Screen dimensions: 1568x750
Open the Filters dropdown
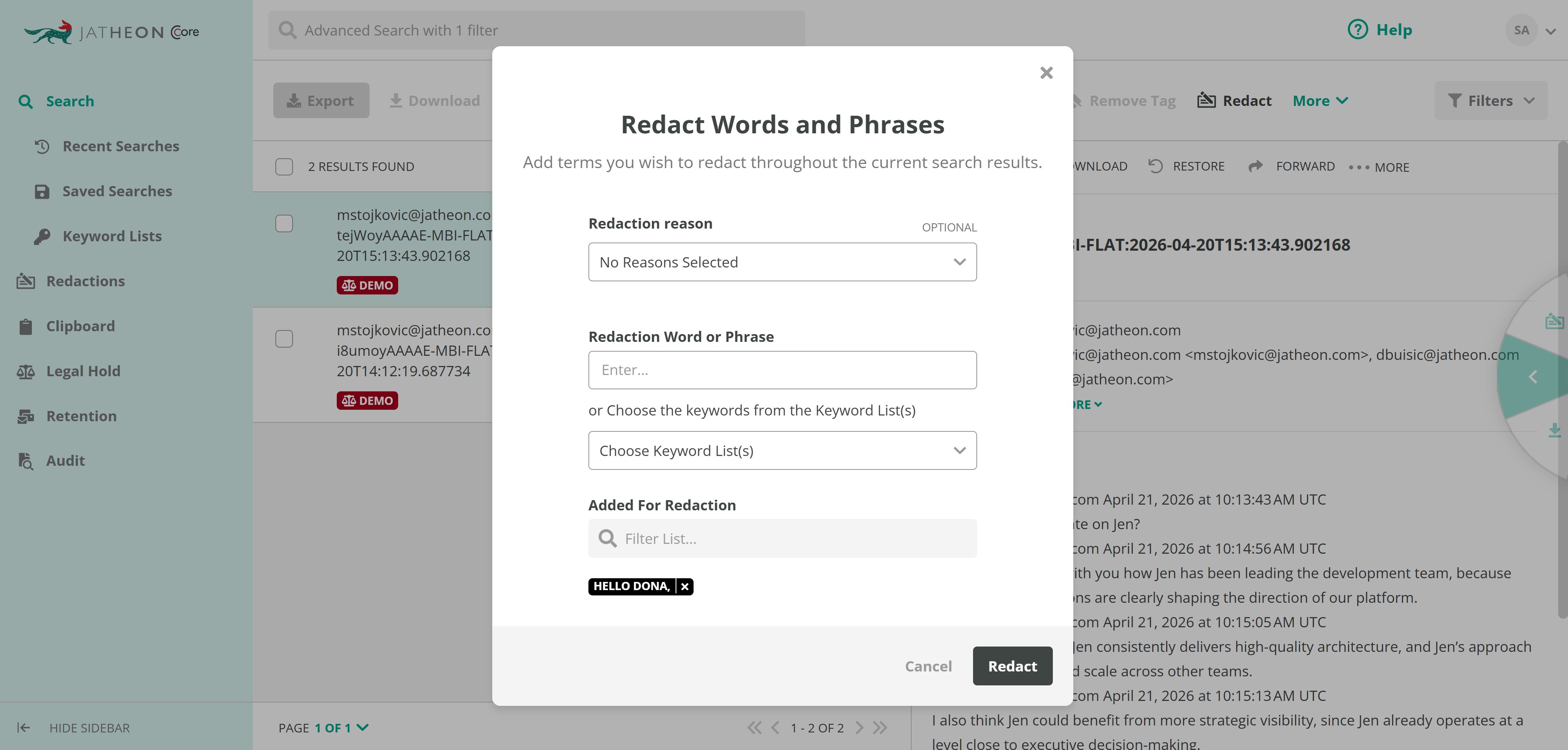click(x=1491, y=100)
